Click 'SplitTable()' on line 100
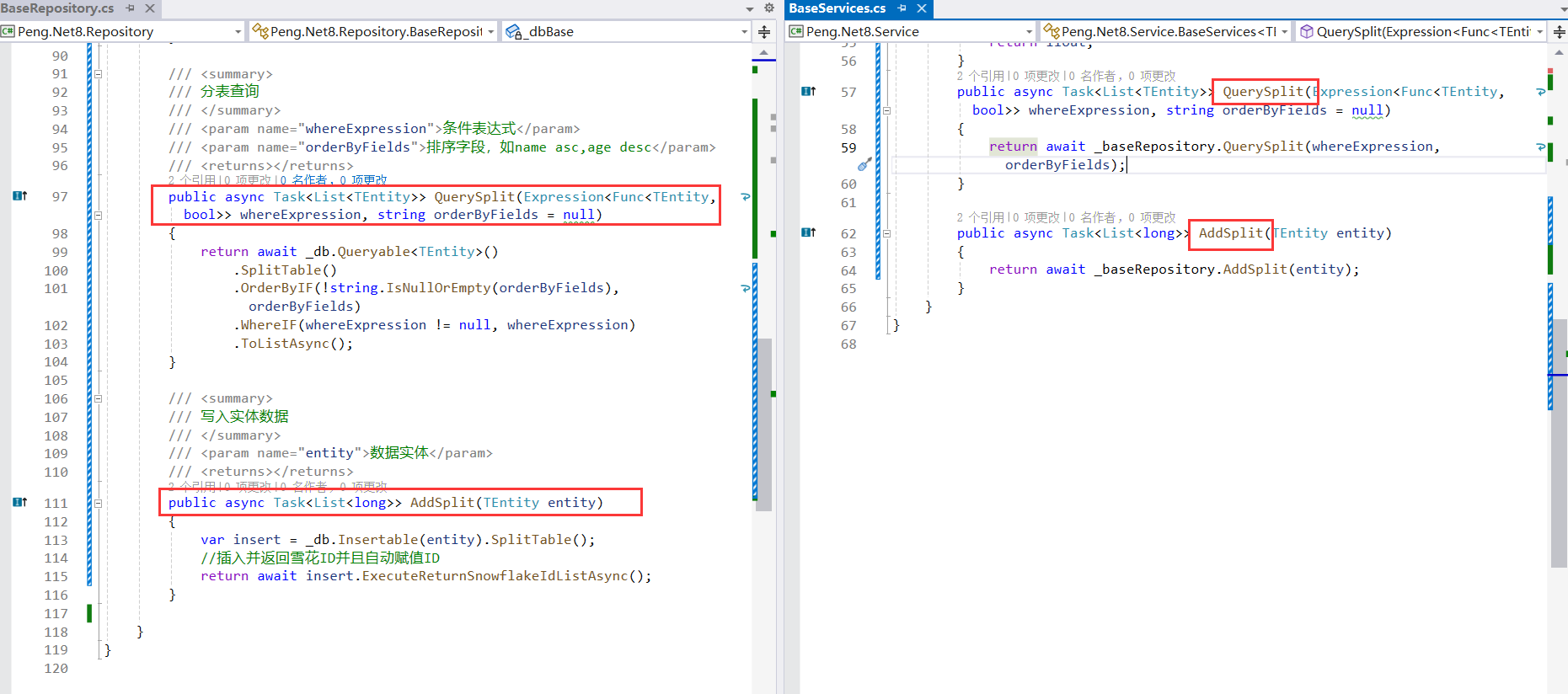Screen dimensions: 1568x694 click(x=288, y=270)
